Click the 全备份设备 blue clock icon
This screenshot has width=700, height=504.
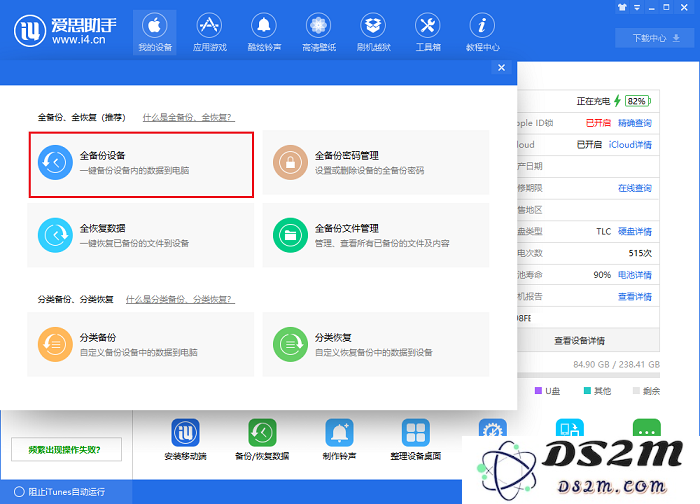tap(55, 162)
